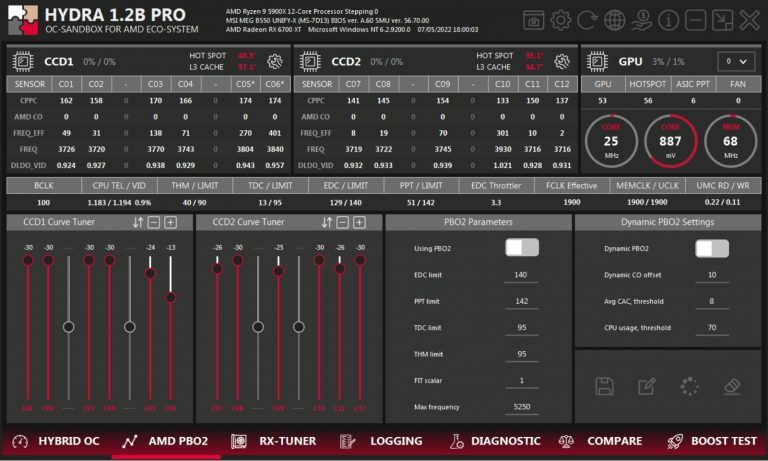Click the Dynamic CO offset field
This screenshot has width=768, height=461.
point(712,275)
